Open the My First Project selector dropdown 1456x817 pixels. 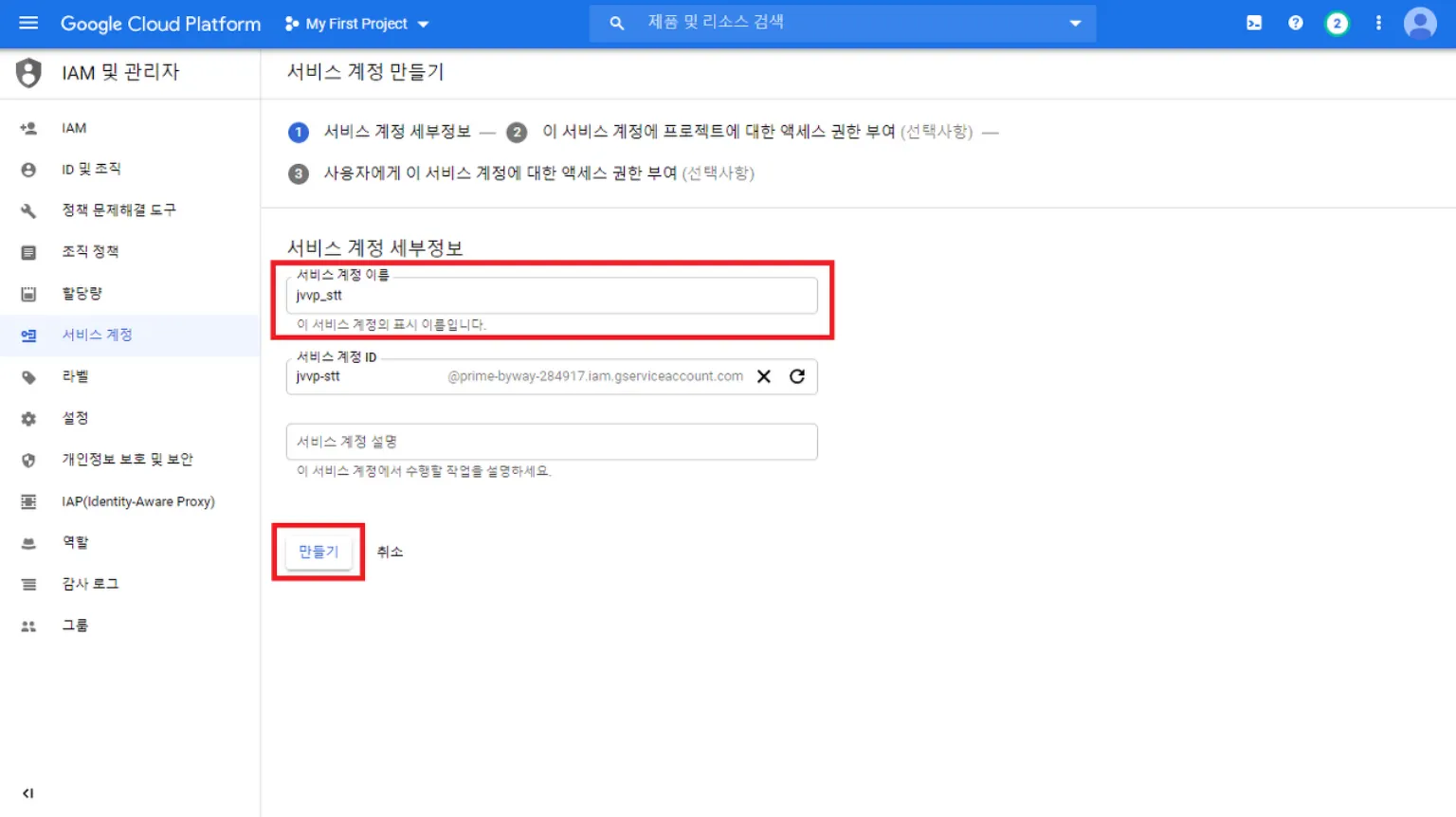pyautogui.click(x=356, y=24)
